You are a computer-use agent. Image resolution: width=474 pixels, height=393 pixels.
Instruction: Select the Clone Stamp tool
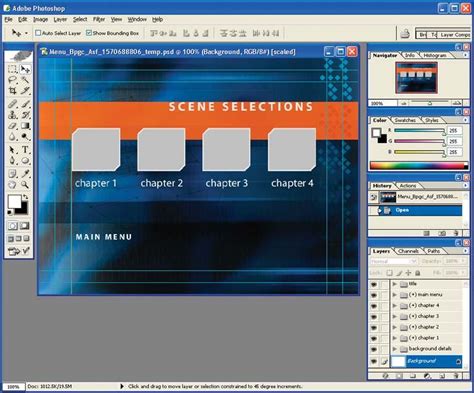pos(12,115)
